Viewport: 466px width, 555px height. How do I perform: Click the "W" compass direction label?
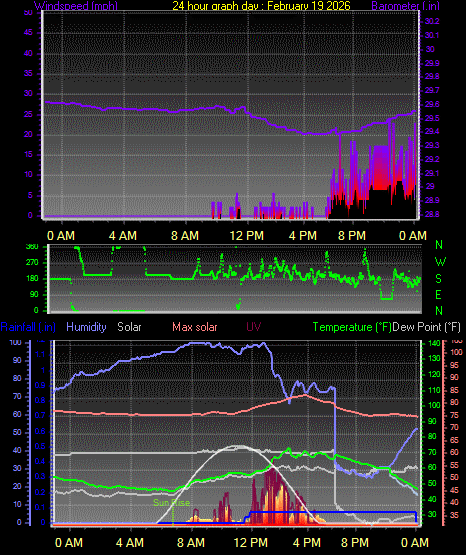click(440, 262)
